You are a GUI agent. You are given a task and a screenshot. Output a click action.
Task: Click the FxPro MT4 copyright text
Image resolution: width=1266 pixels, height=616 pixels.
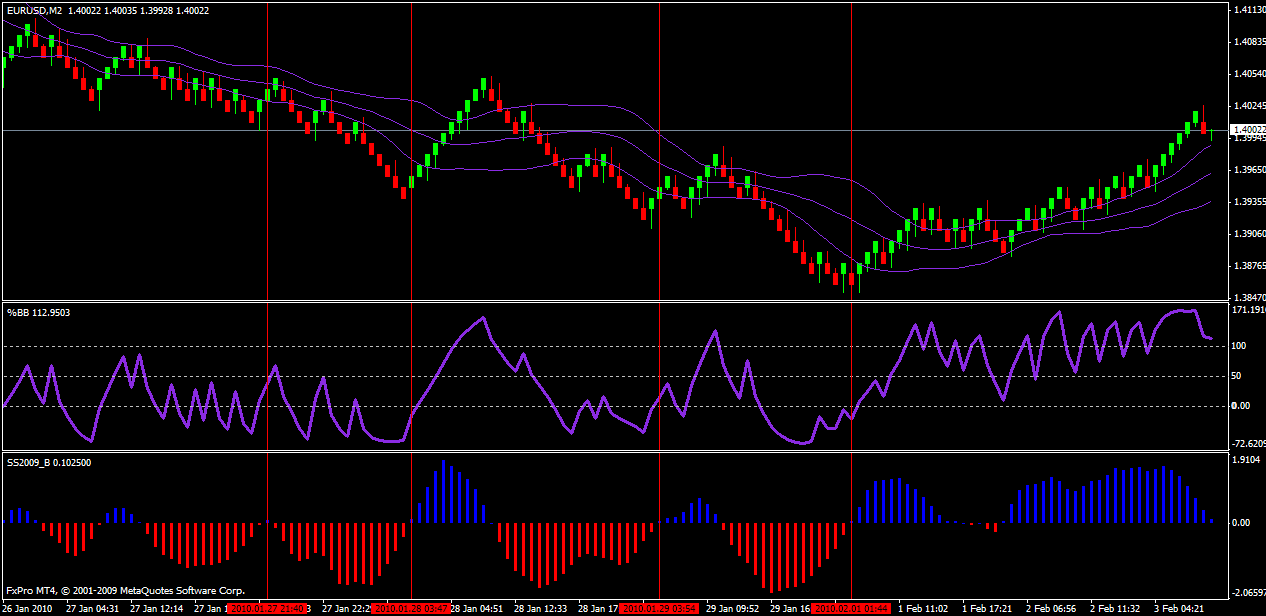[124, 591]
